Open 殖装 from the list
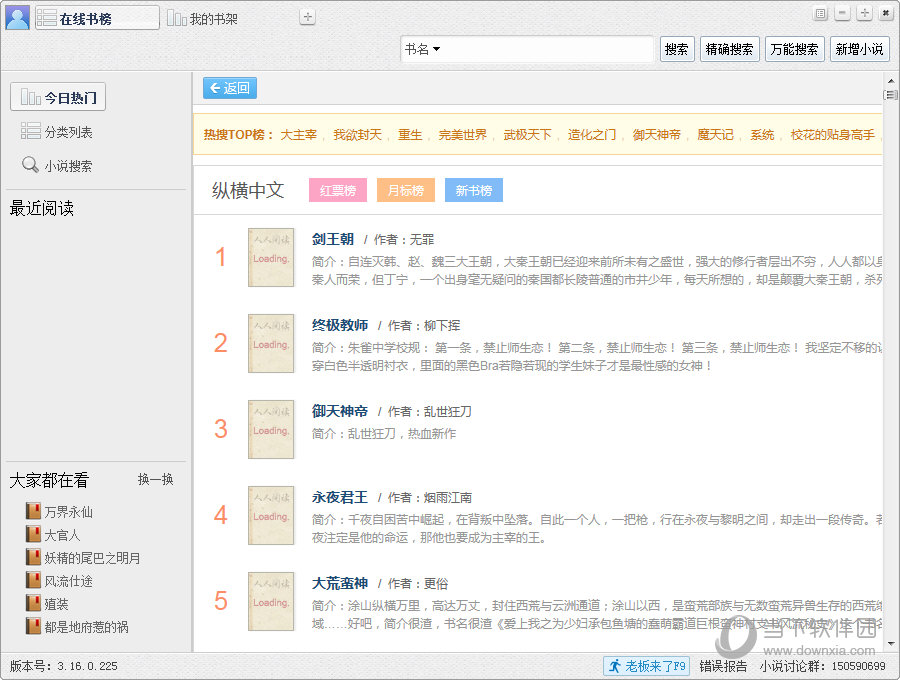The height and width of the screenshot is (680, 900). point(56,604)
